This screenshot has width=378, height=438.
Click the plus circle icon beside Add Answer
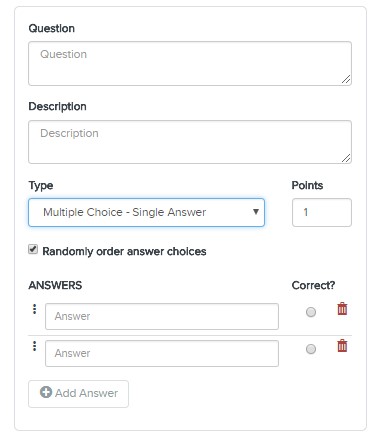tap(46, 392)
